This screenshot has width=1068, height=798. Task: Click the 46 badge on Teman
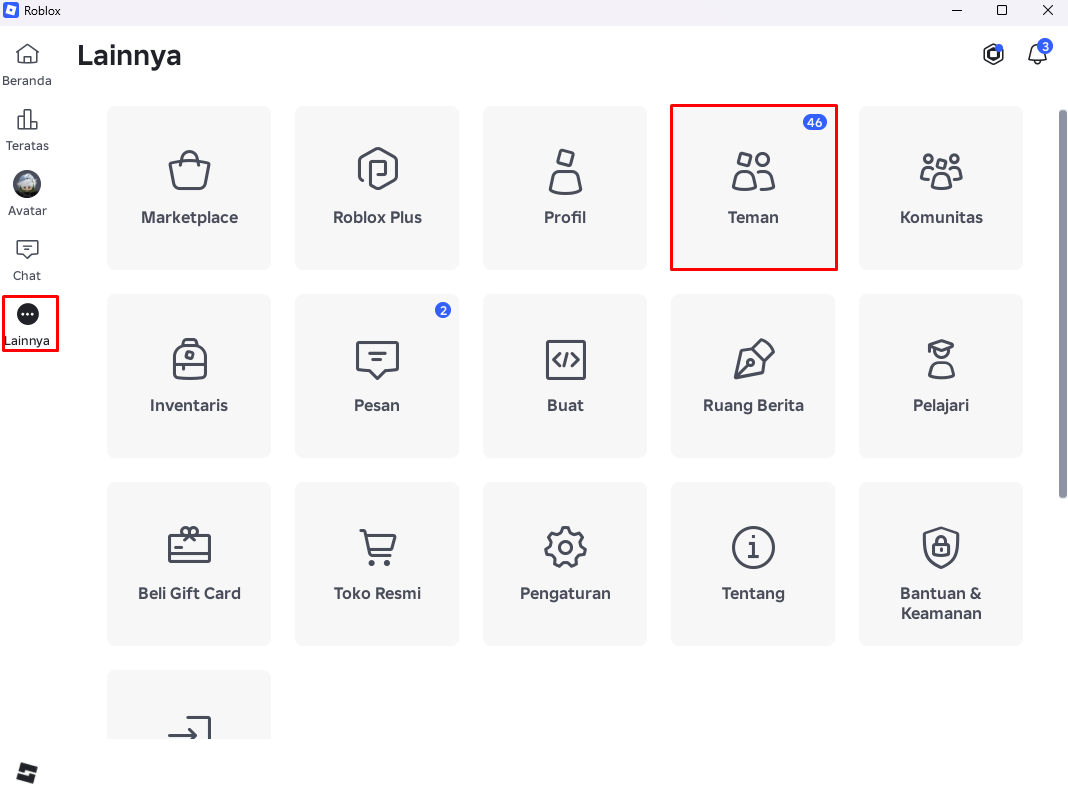(815, 123)
